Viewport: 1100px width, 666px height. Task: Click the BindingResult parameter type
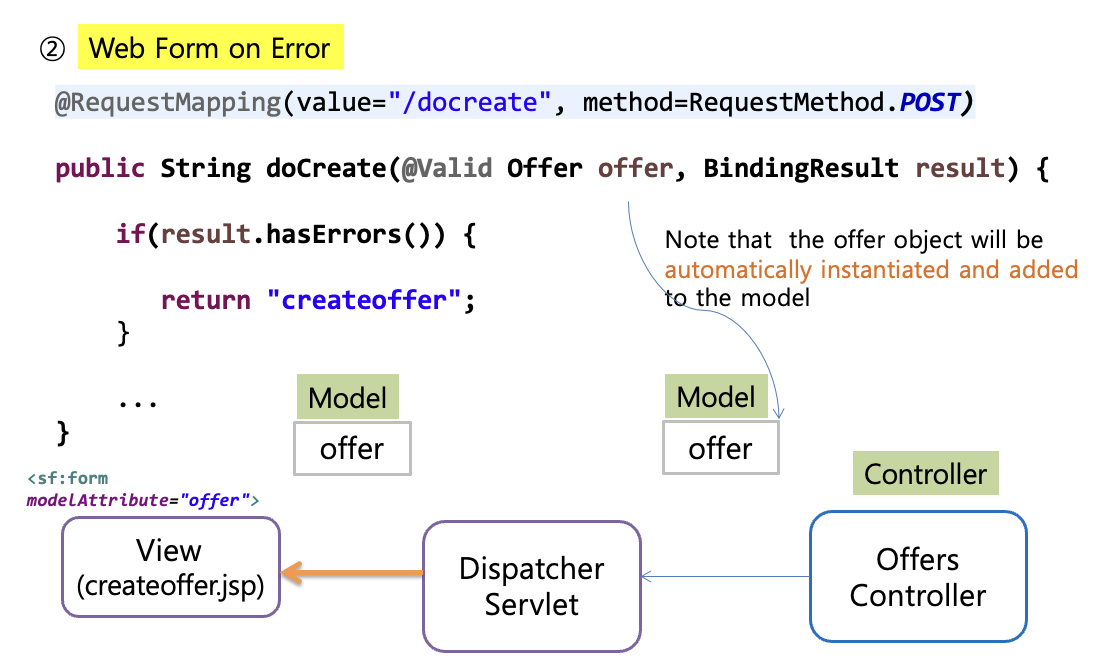[800, 168]
